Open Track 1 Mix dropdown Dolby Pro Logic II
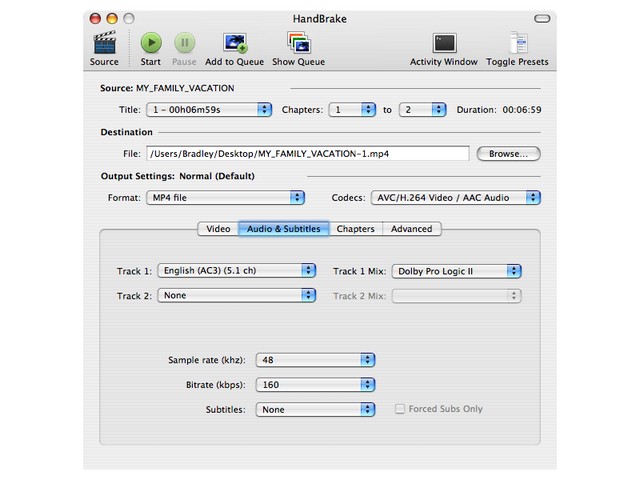Image resolution: width=640 pixels, height=480 pixels. (x=456, y=271)
